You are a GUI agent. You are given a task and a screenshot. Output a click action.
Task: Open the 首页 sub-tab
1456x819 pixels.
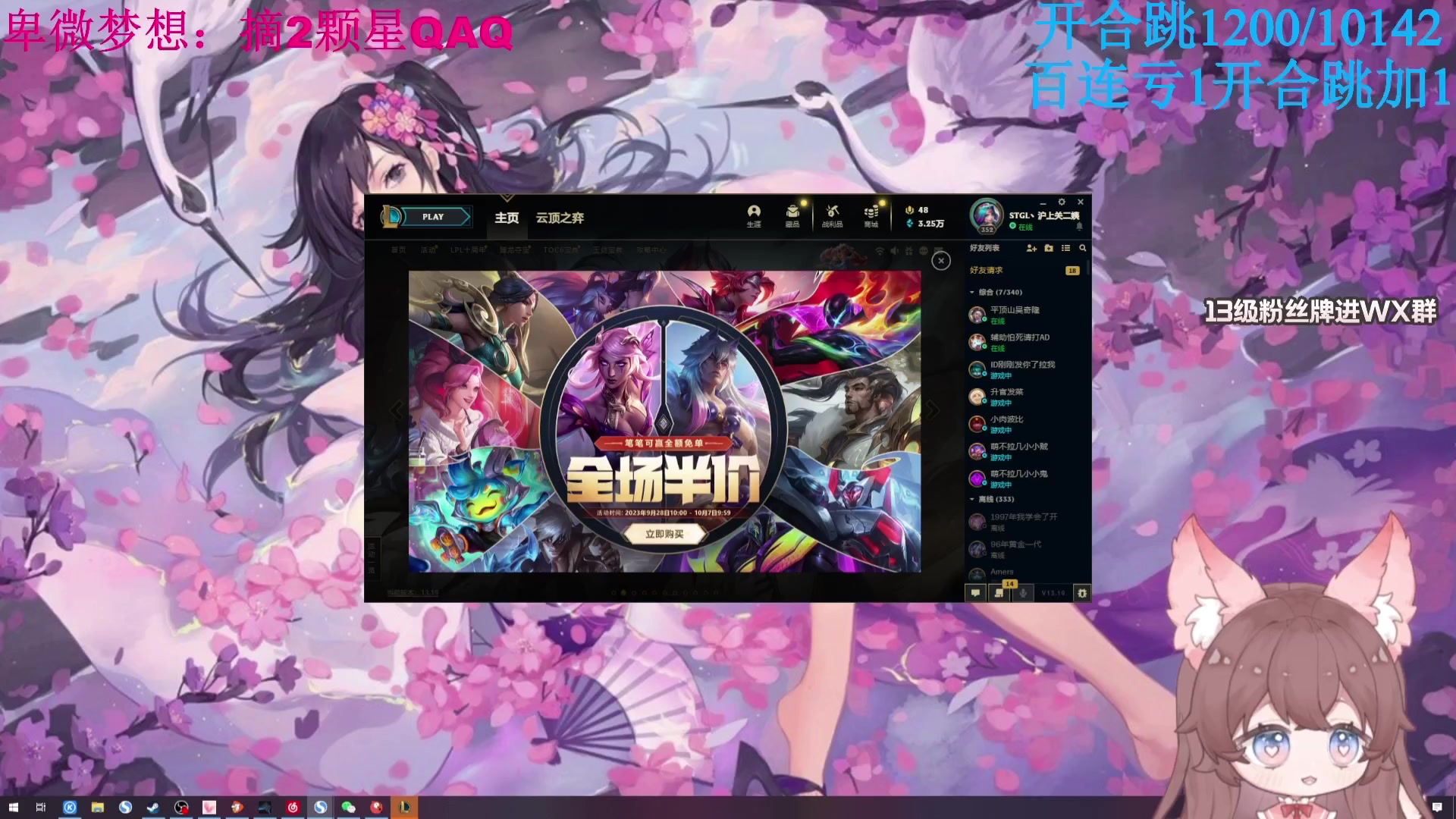[x=398, y=249]
